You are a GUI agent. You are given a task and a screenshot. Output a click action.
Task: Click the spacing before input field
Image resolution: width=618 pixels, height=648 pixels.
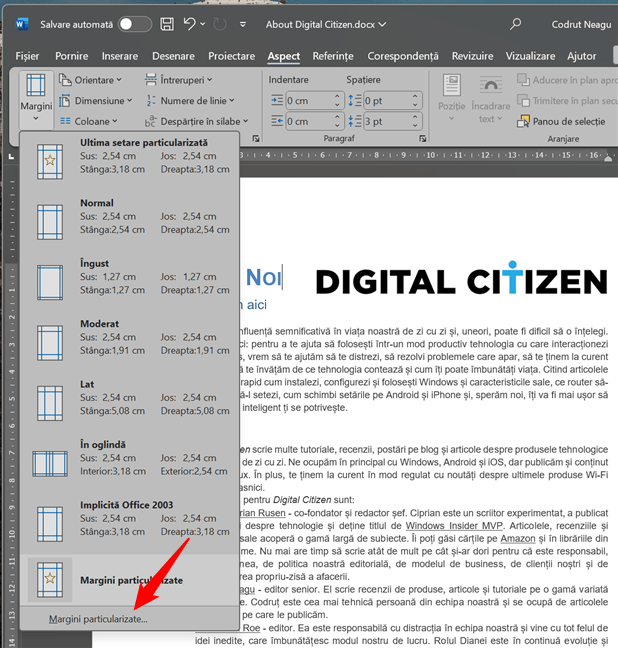coord(387,100)
